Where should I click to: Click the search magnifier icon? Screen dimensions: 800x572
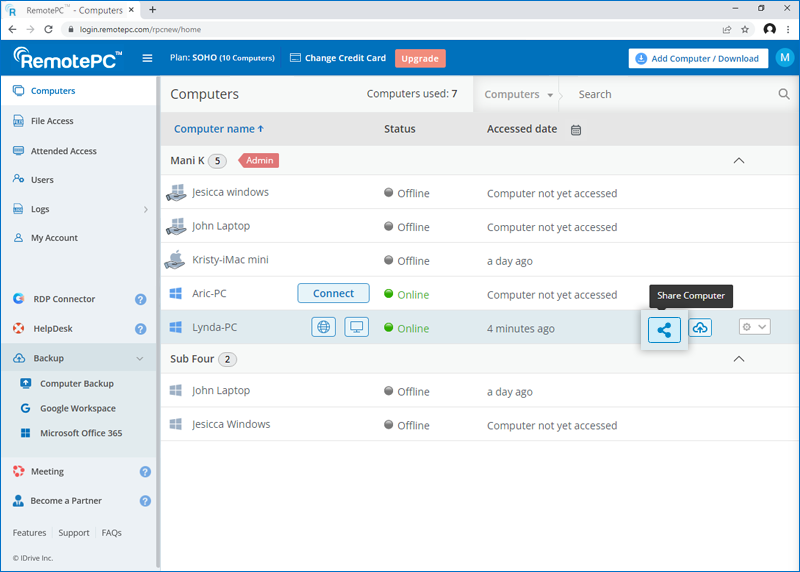coord(784,94)
